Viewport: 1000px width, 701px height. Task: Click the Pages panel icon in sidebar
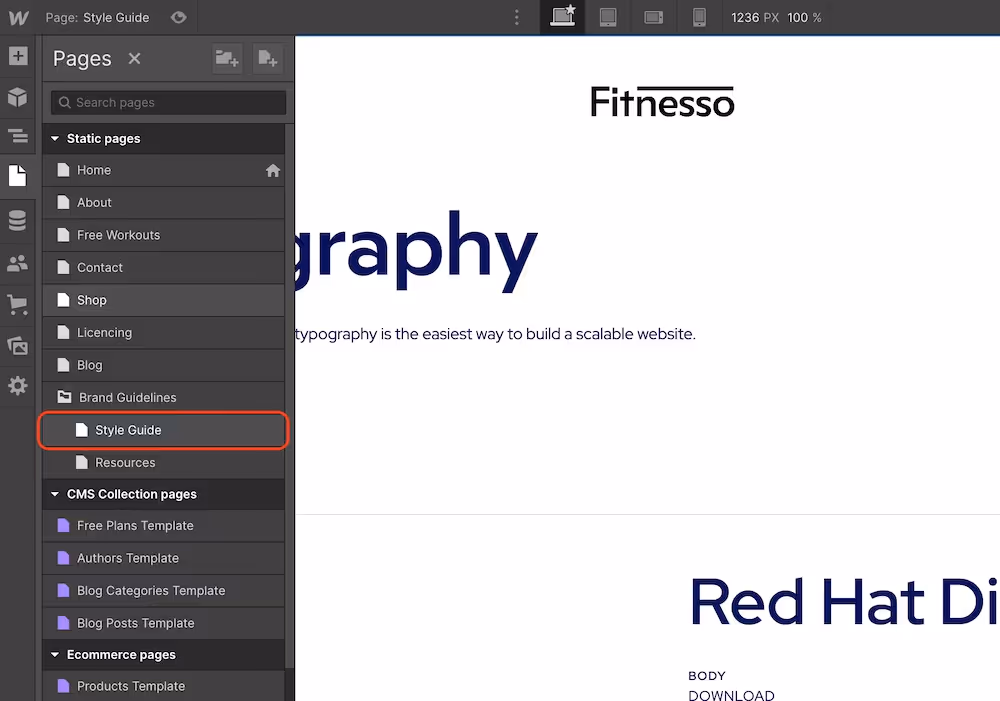(18, 175)
